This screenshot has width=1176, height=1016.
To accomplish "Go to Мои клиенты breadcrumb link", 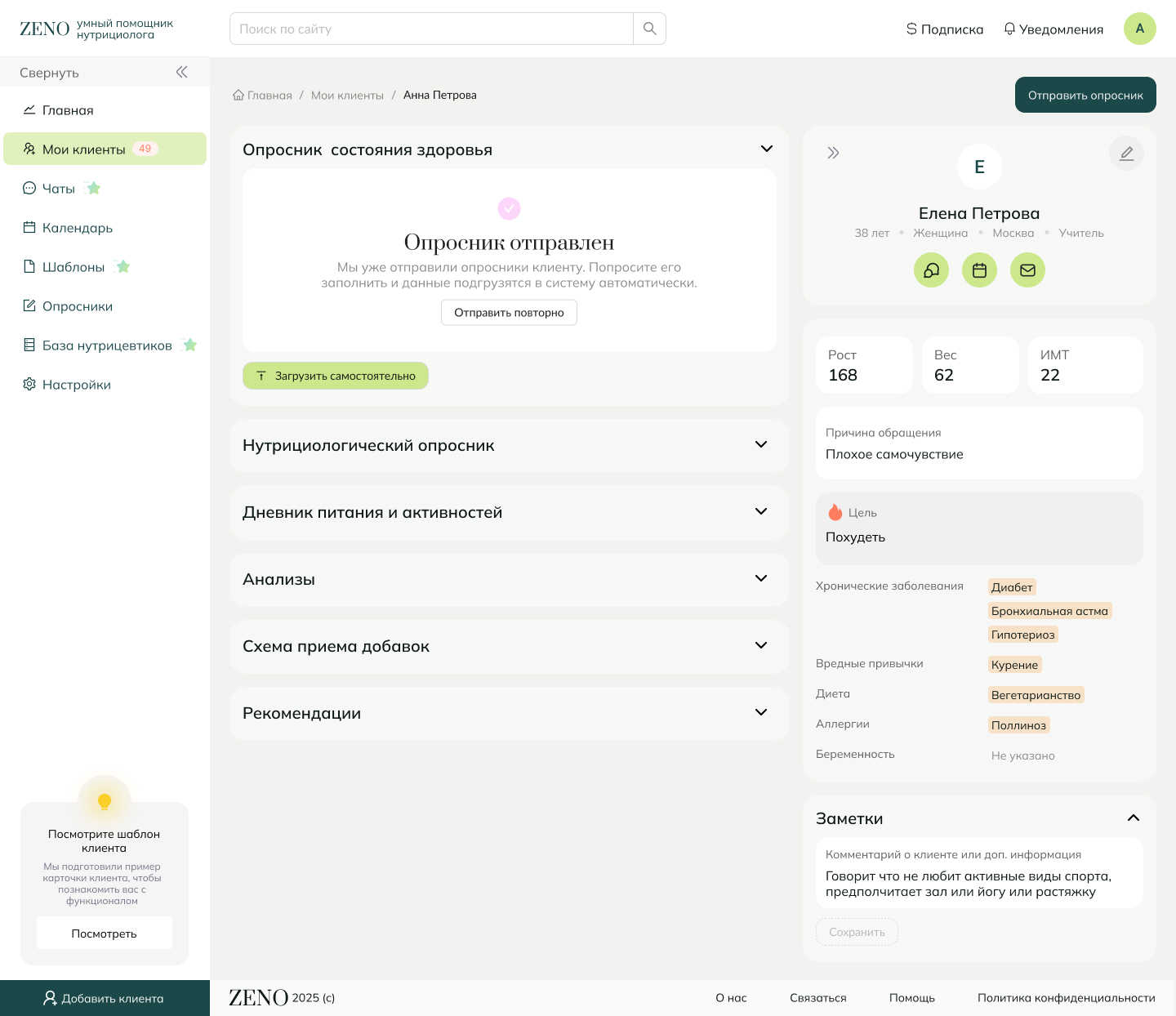I will (x=347, y=96).
